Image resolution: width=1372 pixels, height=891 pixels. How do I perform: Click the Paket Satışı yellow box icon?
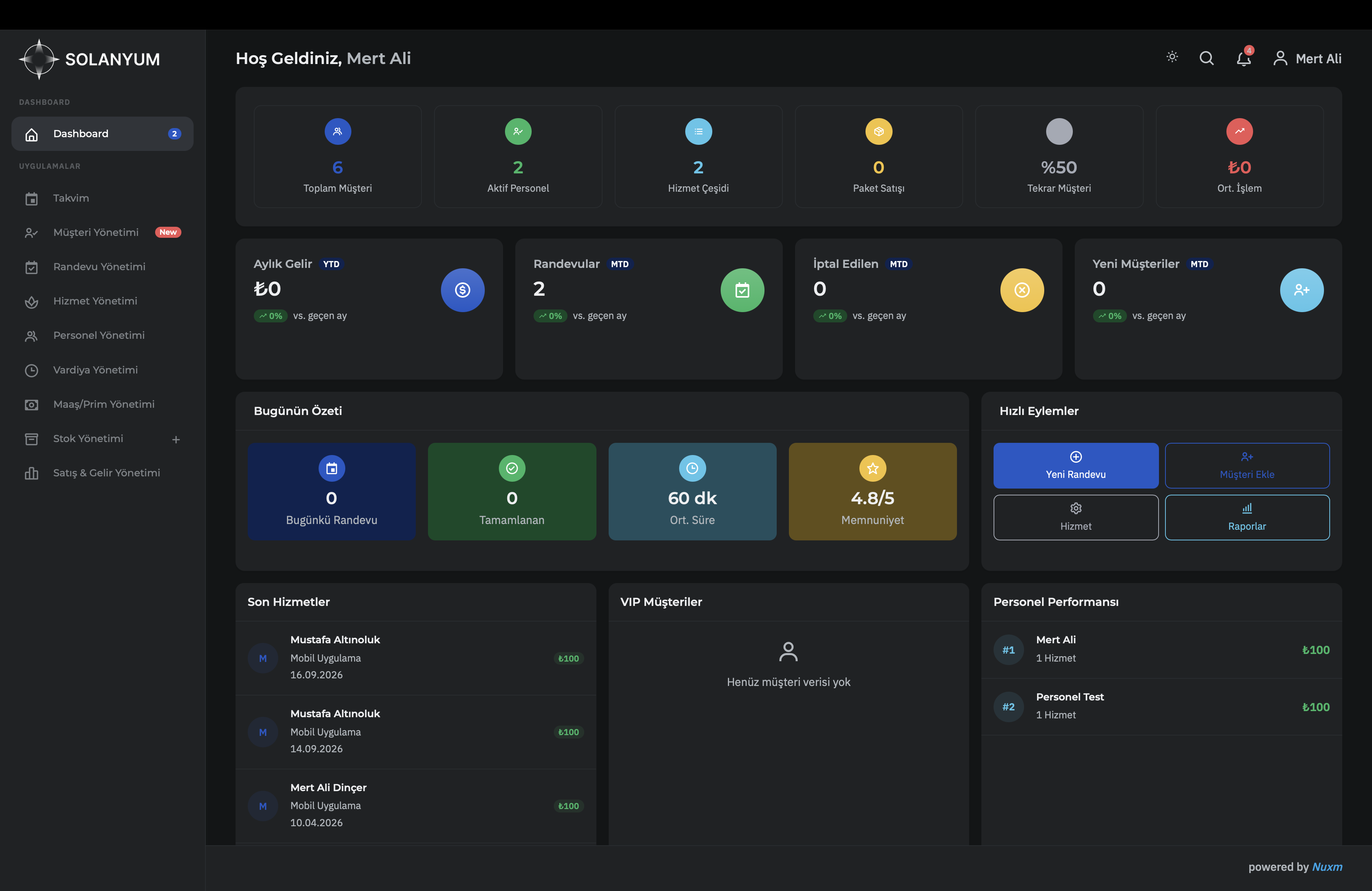tap(878, 131)
